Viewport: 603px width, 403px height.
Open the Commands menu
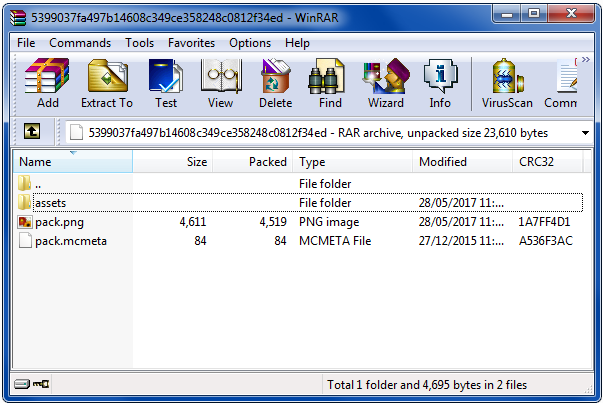[80, 43]
